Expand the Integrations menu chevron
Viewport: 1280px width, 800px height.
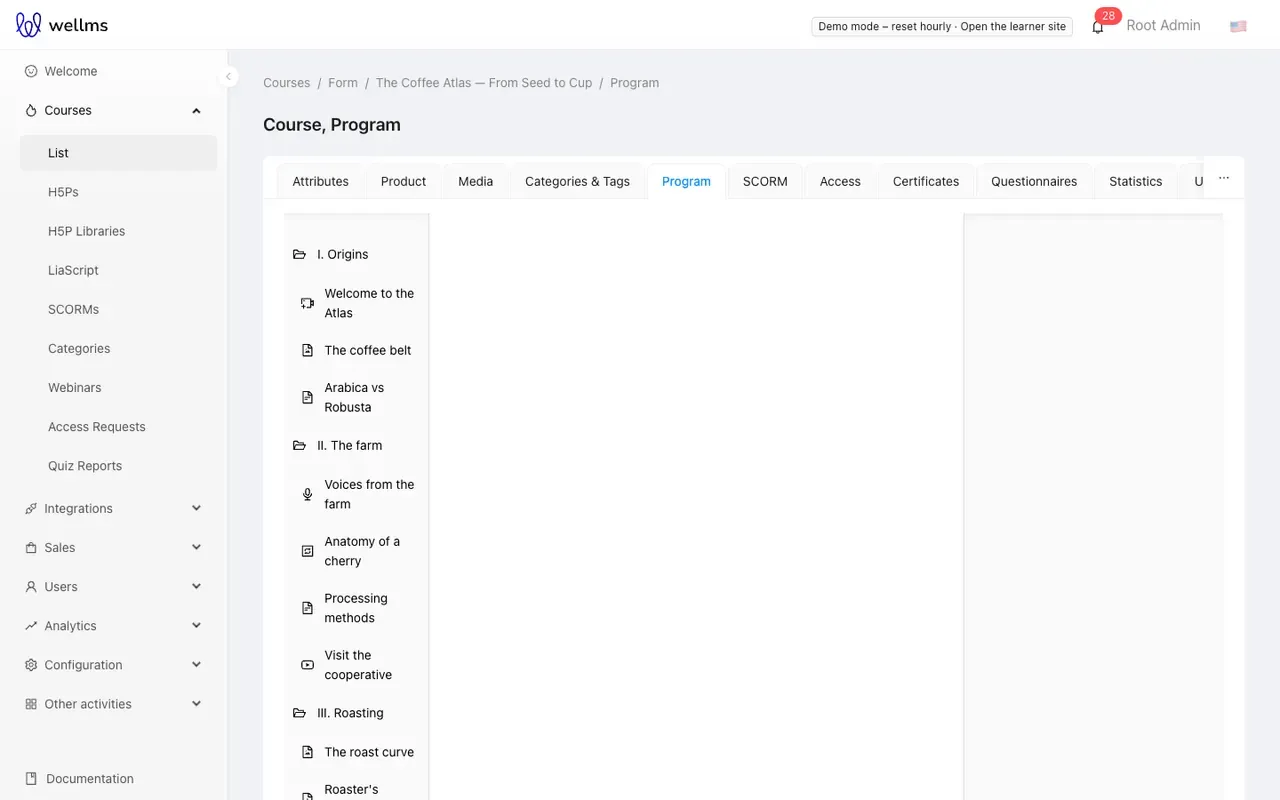(196, 508)
